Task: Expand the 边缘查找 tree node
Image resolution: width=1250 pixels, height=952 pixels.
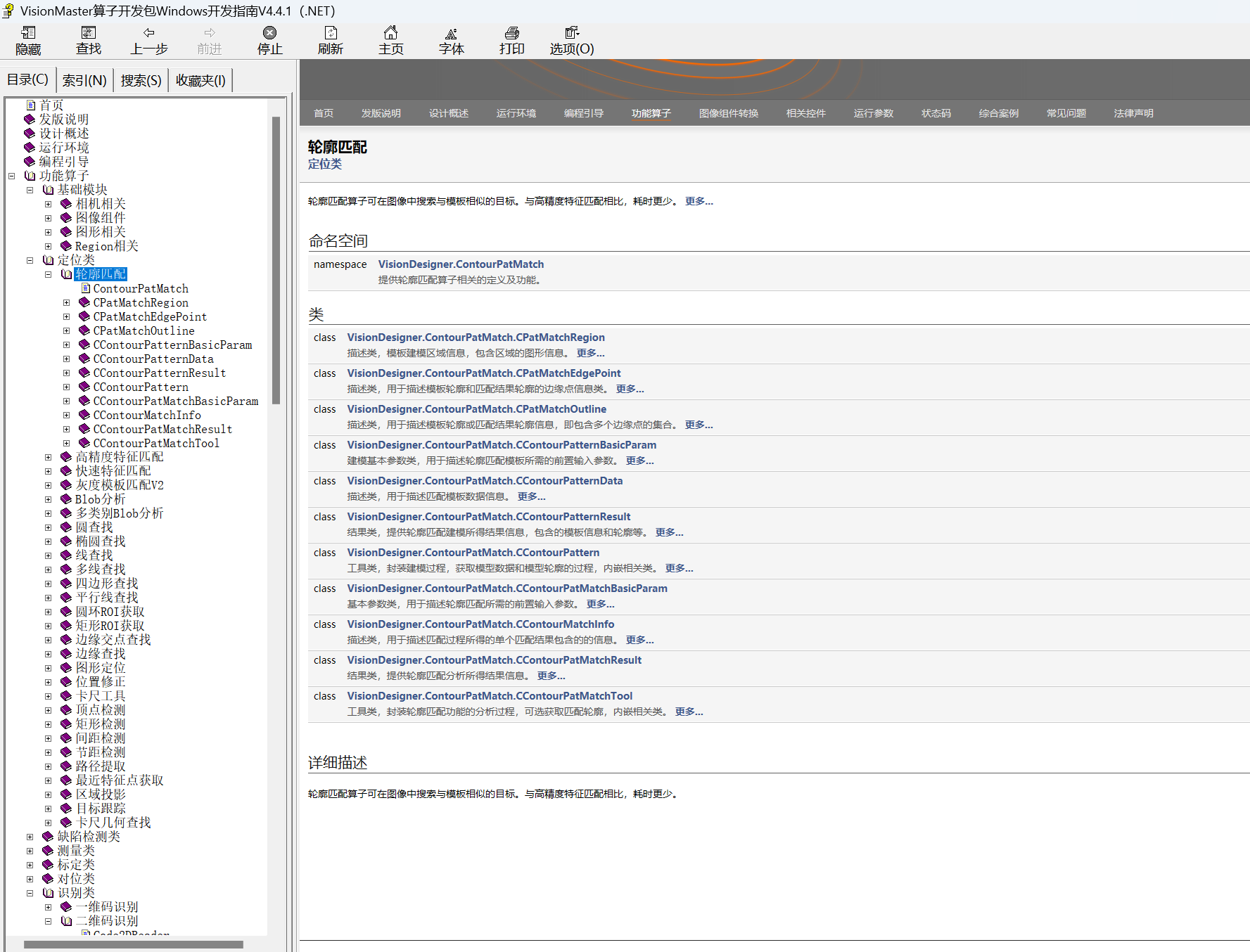Action: point(48,654)
